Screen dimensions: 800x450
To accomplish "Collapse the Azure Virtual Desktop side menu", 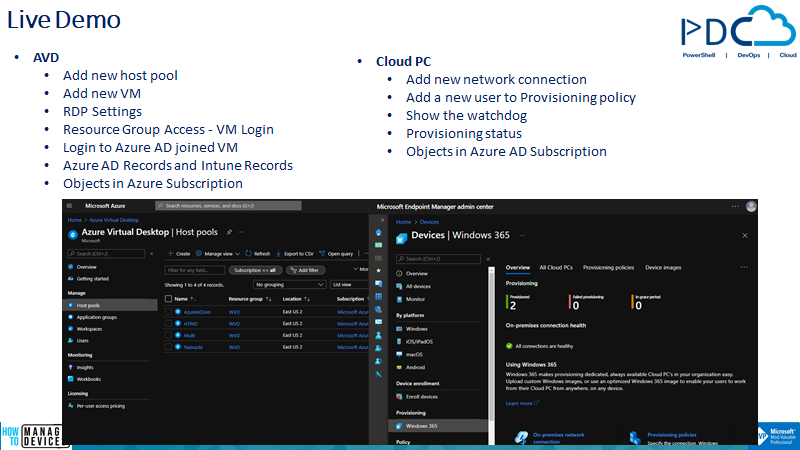I will [x=152, y=254].
